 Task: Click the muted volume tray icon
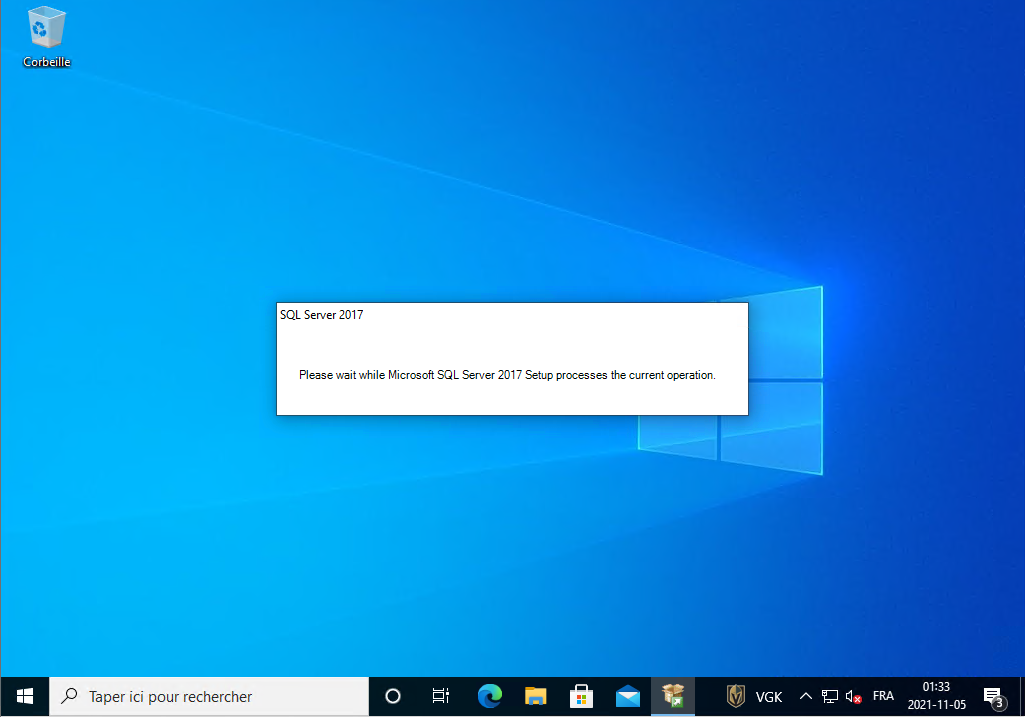point(853,696)
